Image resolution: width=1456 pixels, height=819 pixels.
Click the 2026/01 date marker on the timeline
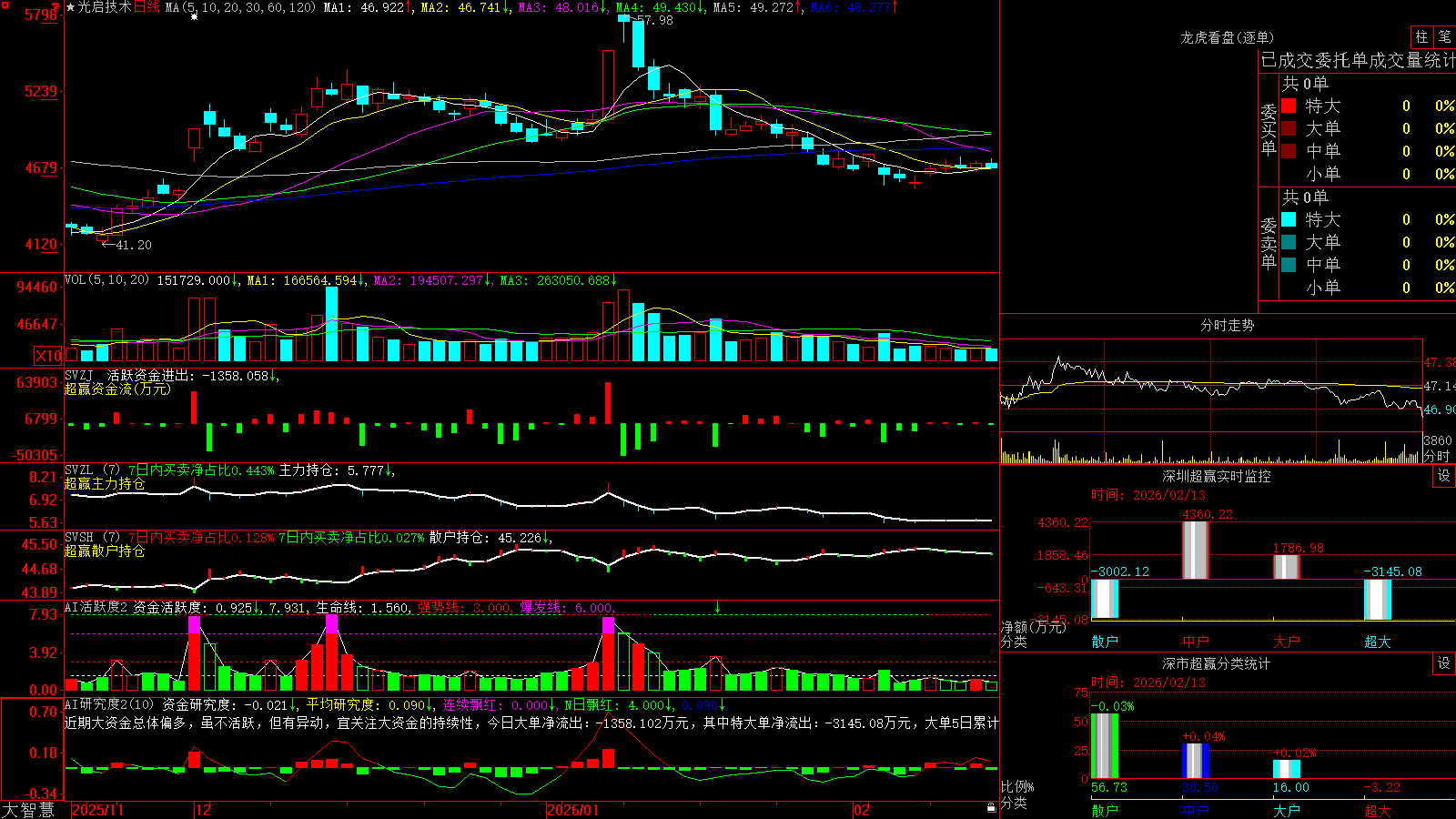[x=572, y=810]
